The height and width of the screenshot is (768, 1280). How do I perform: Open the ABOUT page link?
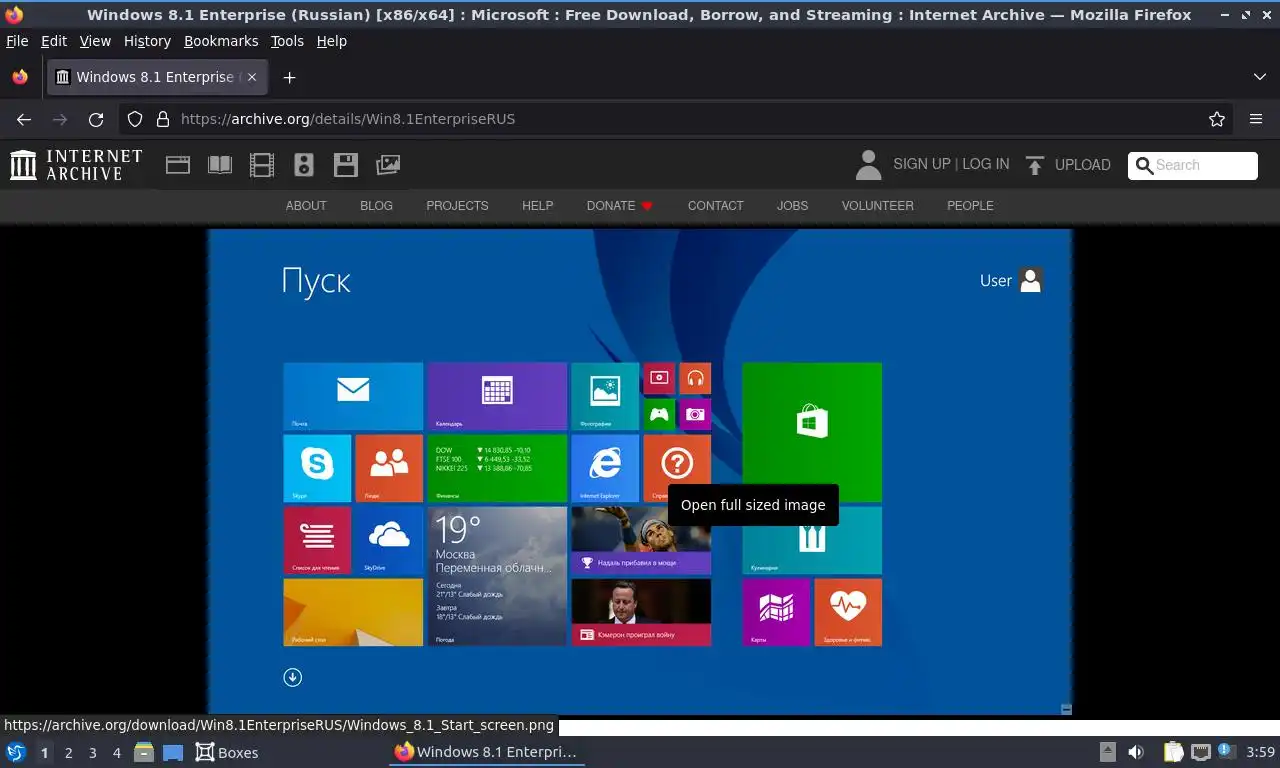(x=306, y=205)
